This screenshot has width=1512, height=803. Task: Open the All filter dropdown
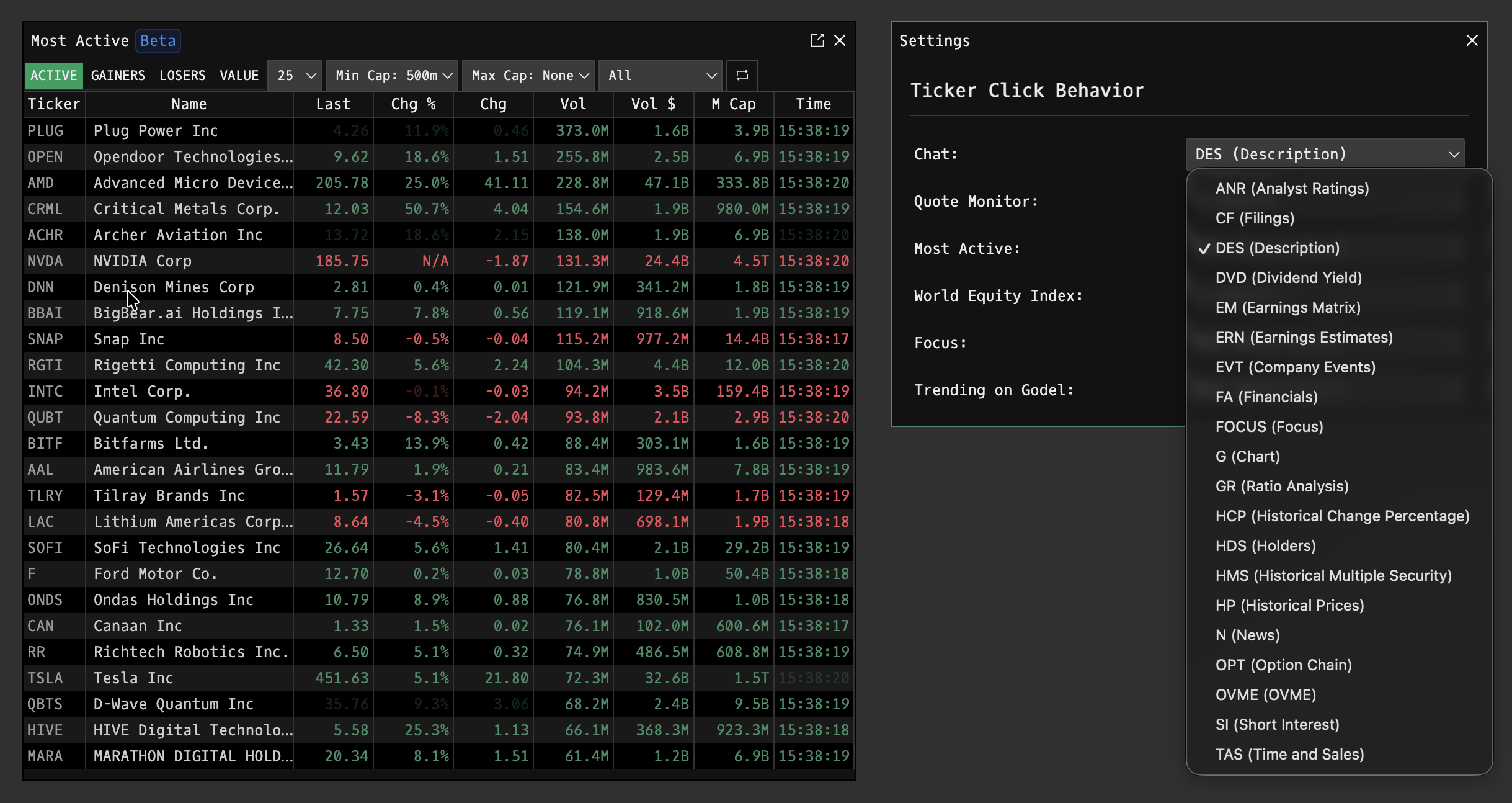tap(660, 75)
